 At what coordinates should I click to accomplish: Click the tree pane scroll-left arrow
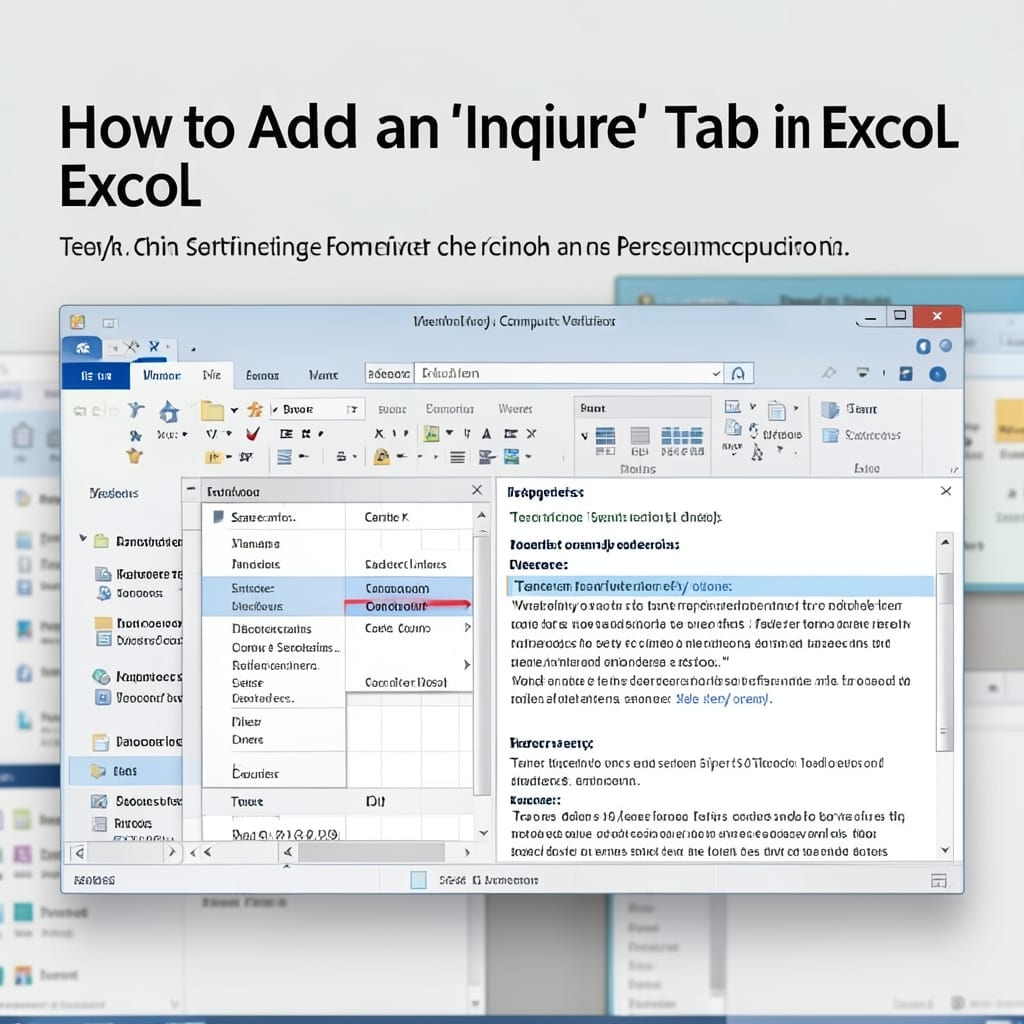click(80, 852)
